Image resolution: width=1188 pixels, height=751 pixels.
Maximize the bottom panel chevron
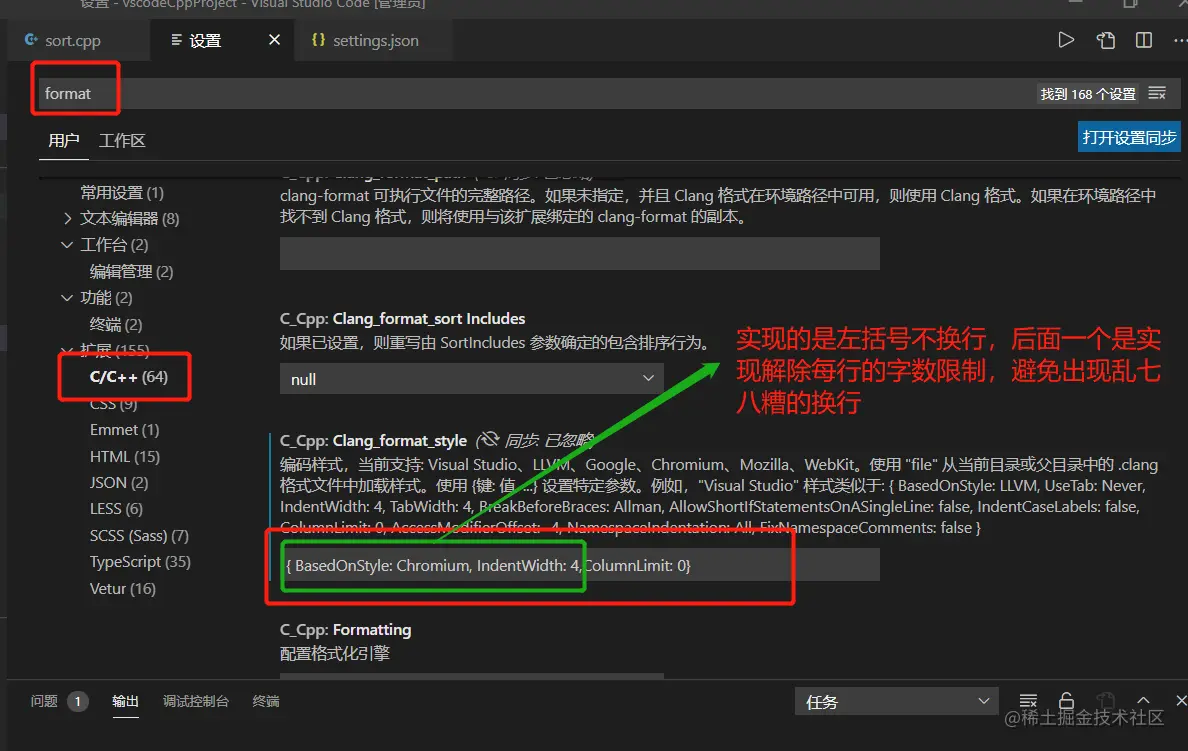(1143, 700)
